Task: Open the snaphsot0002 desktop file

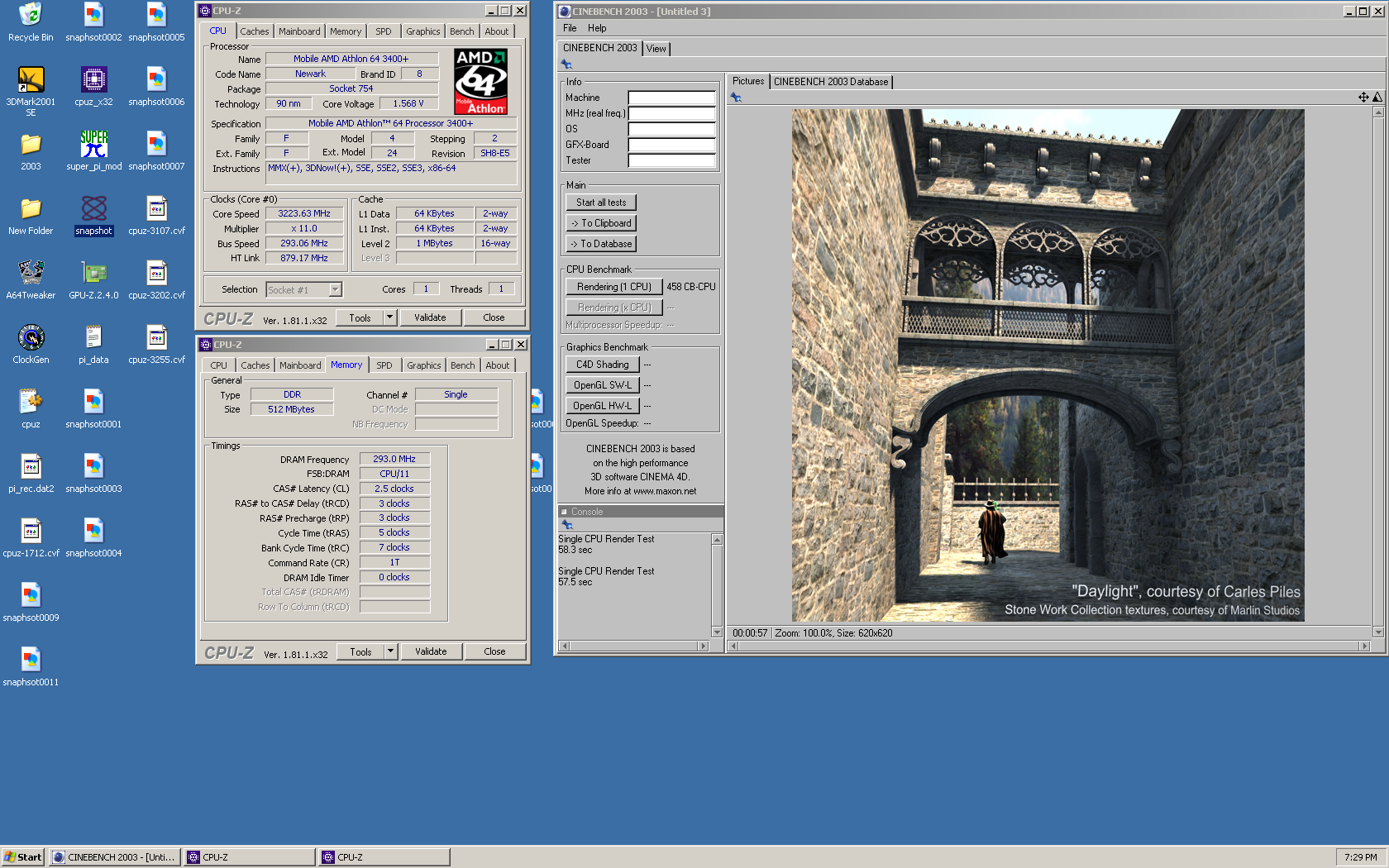Action: pyautogui.click(x=93, y=22)
